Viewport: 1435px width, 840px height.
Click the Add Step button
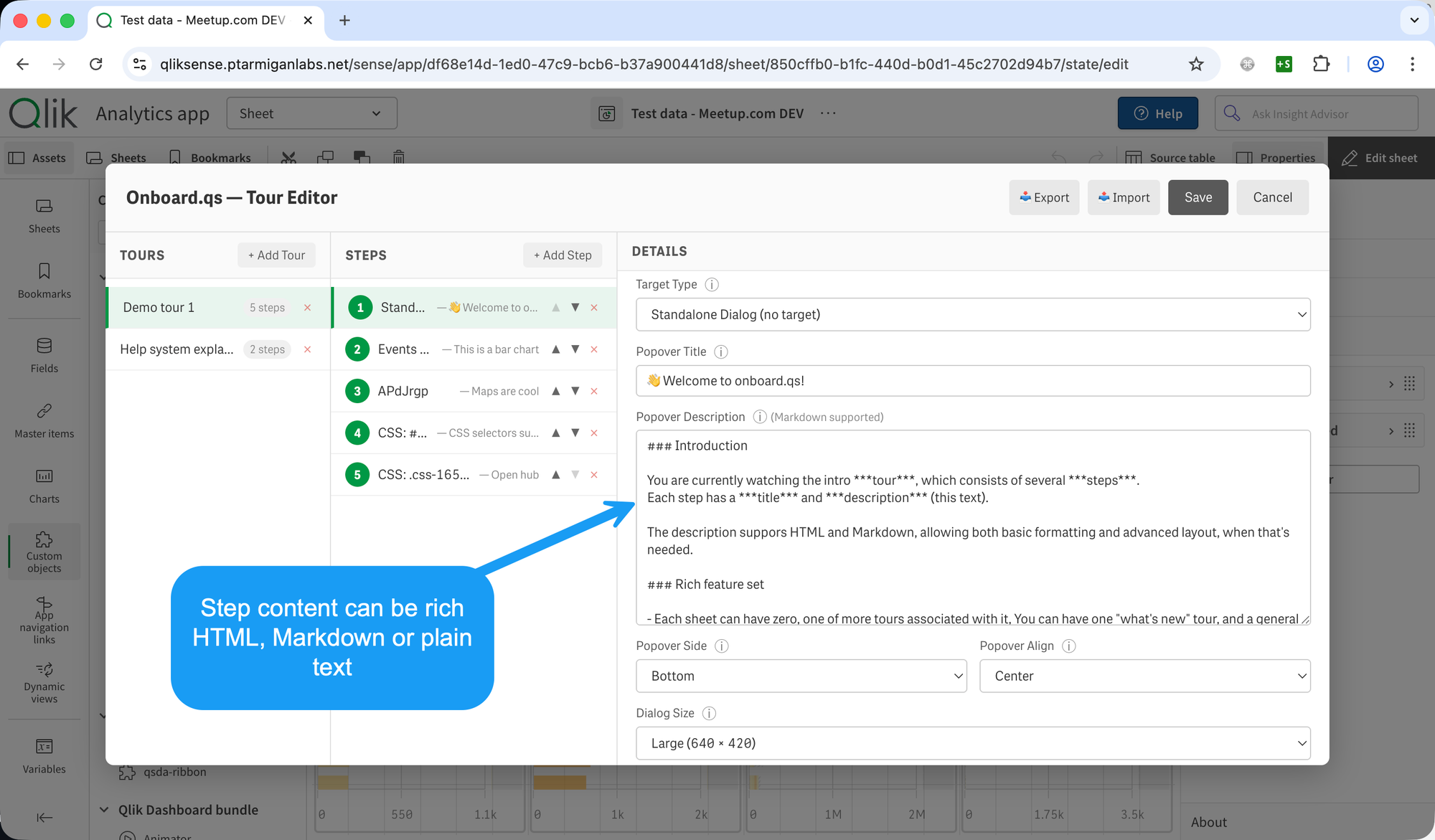coord(563,255)
